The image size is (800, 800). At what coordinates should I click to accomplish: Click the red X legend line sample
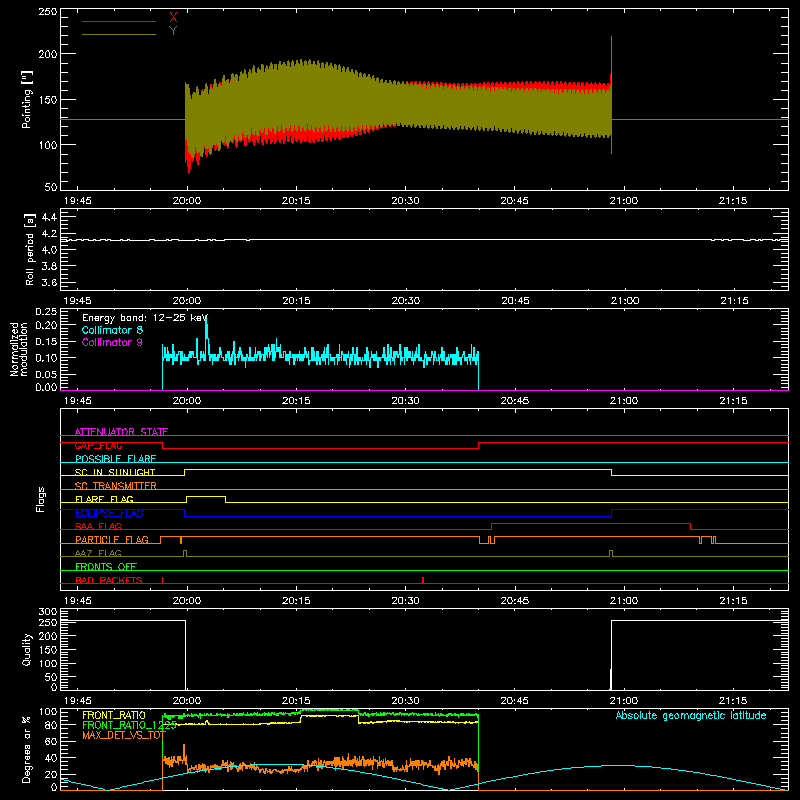tap(119, 21)
